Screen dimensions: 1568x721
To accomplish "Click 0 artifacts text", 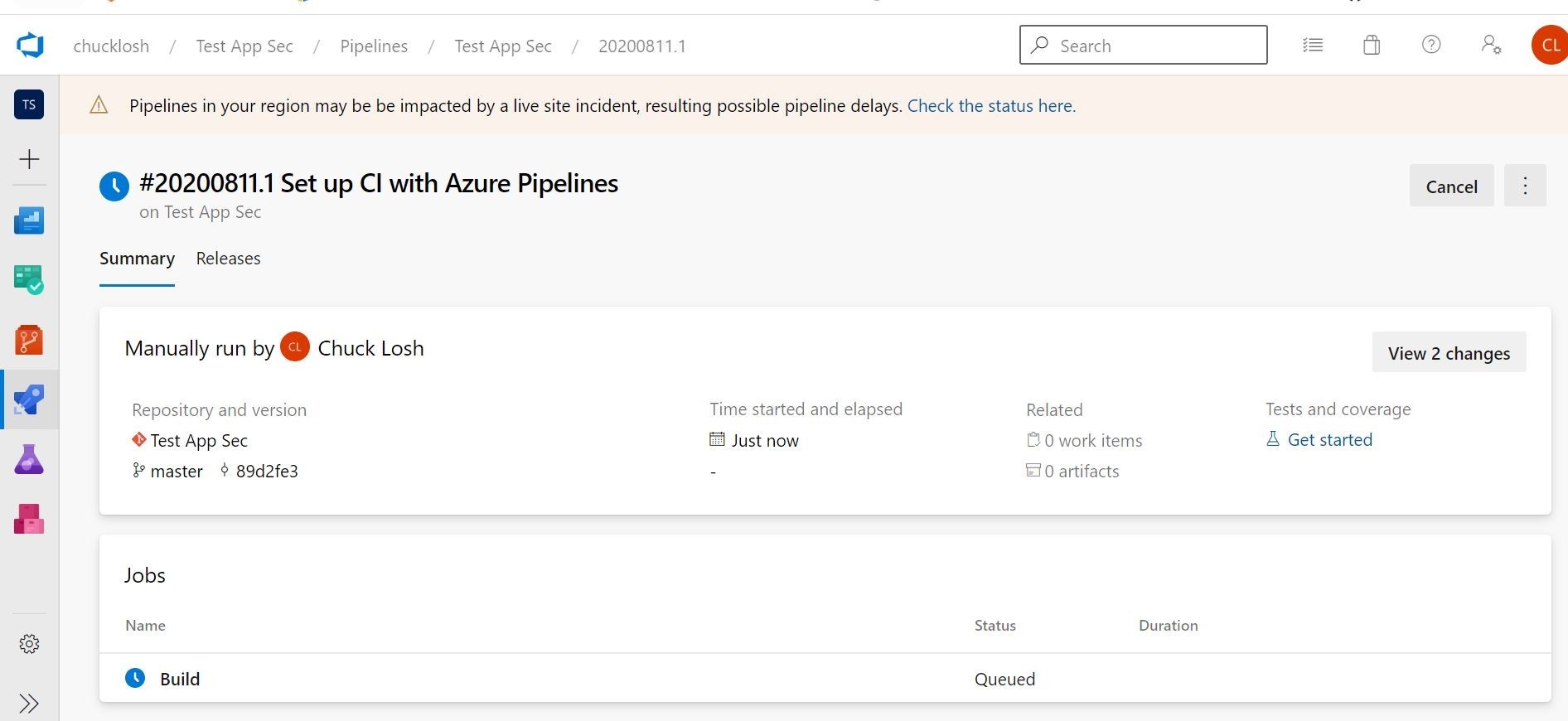I will coord(1082,471).
